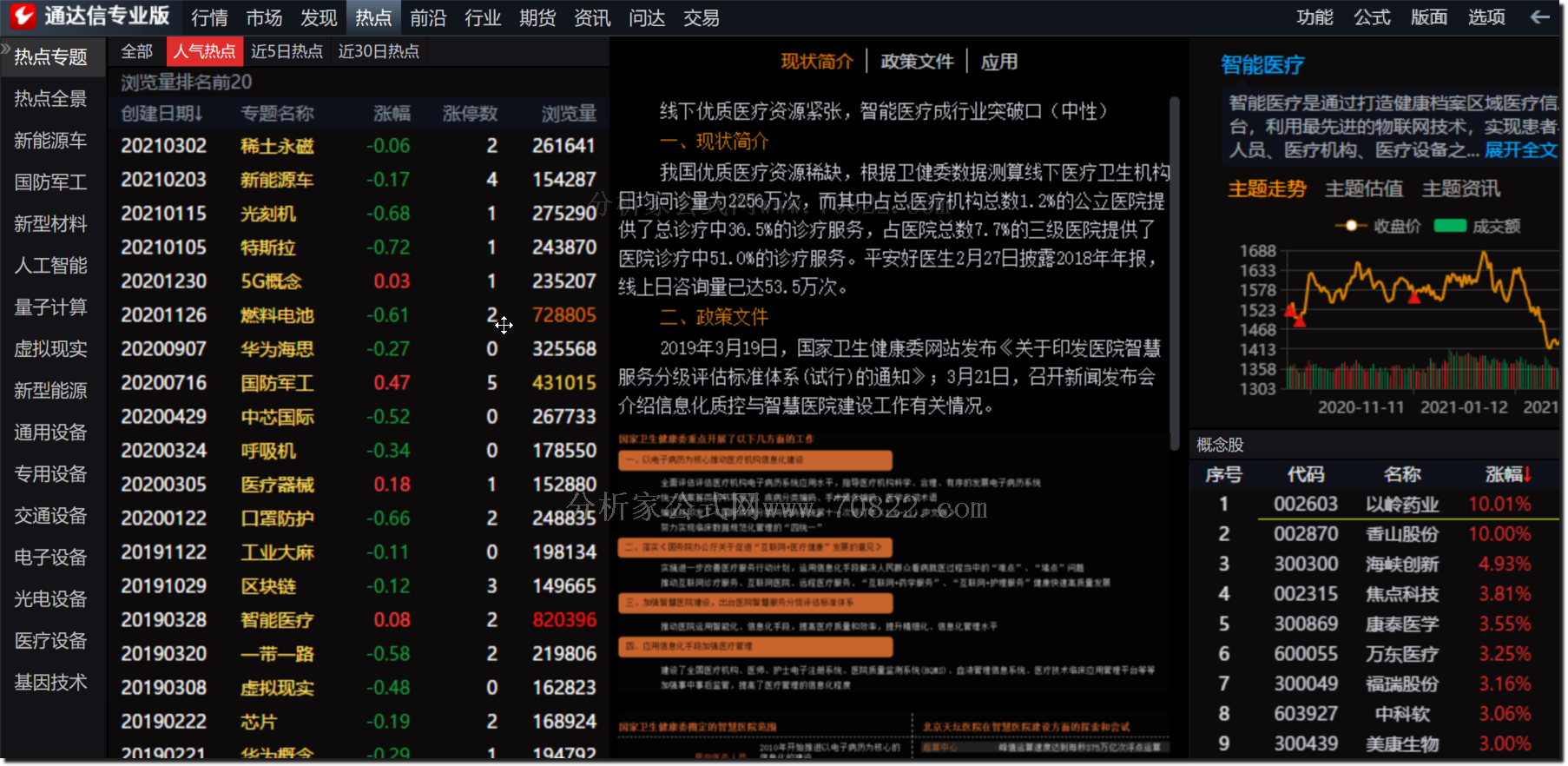This screenshot has width=1568, height=766.
Task: Select the 光刻机 topic row
Action: click(x=358, y=214)
